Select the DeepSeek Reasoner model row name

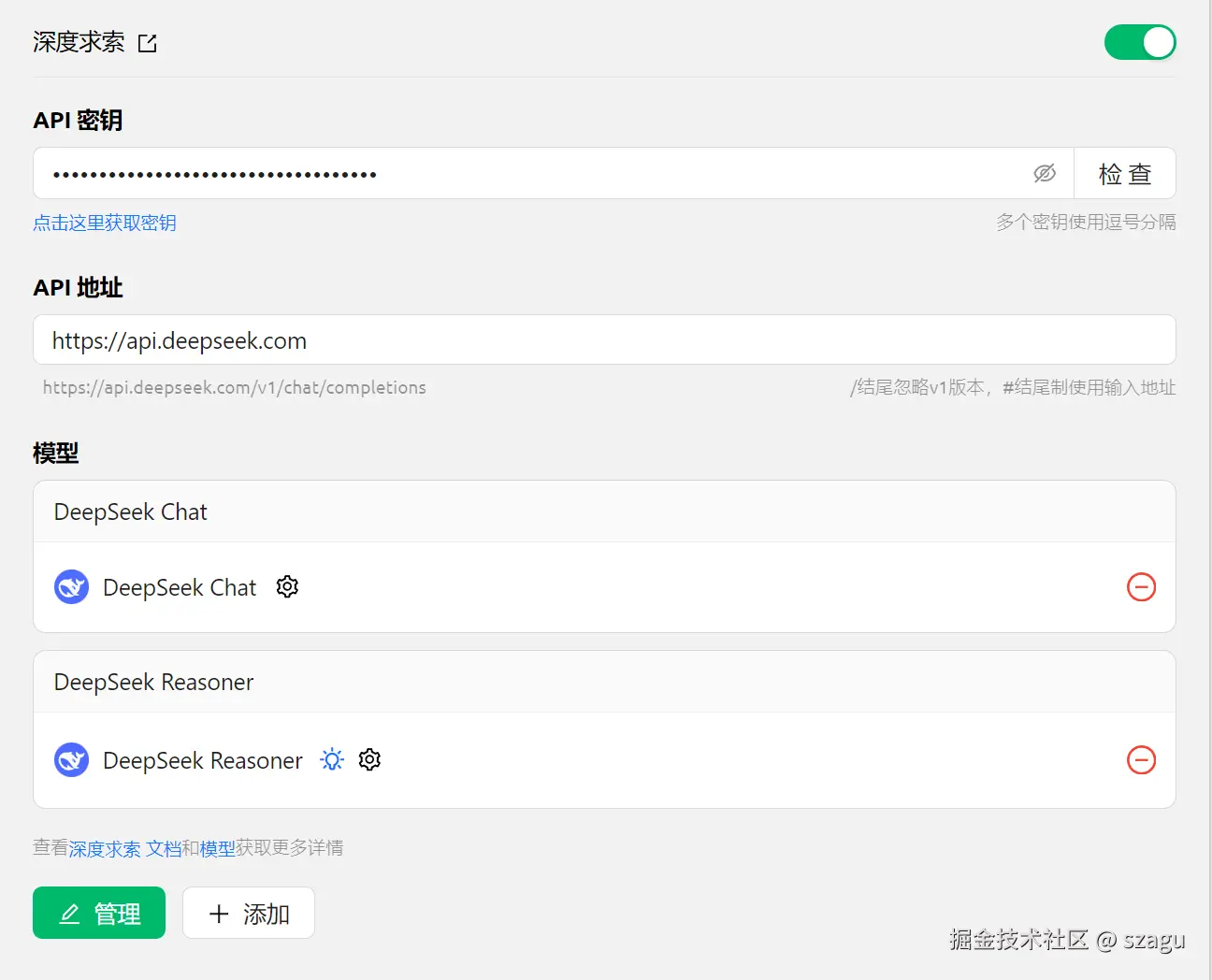click(x=203, y=760)
